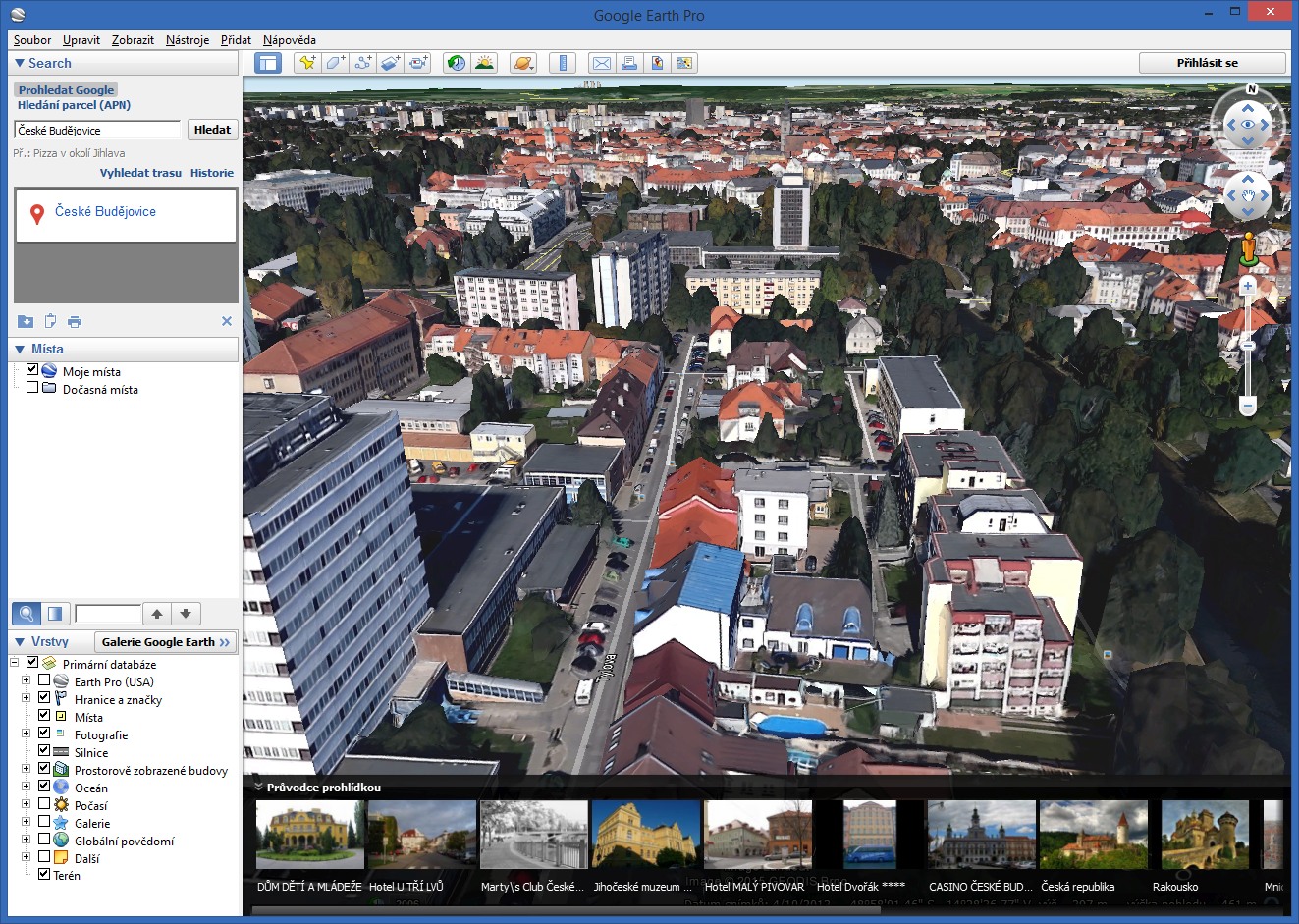Click the Record a Tour camera icon
This screenshot has height=924, width=1299.
pos(419,63)
